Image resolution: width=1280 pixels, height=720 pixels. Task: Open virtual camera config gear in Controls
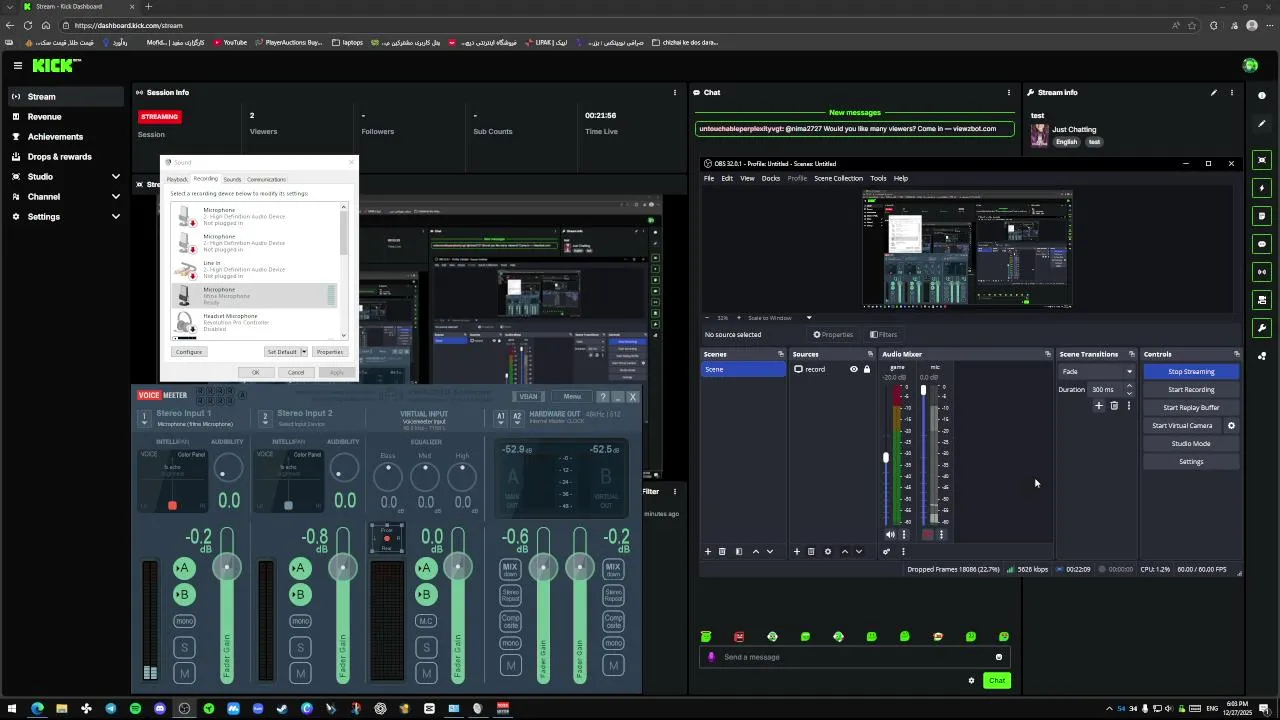click(1231, 426)
